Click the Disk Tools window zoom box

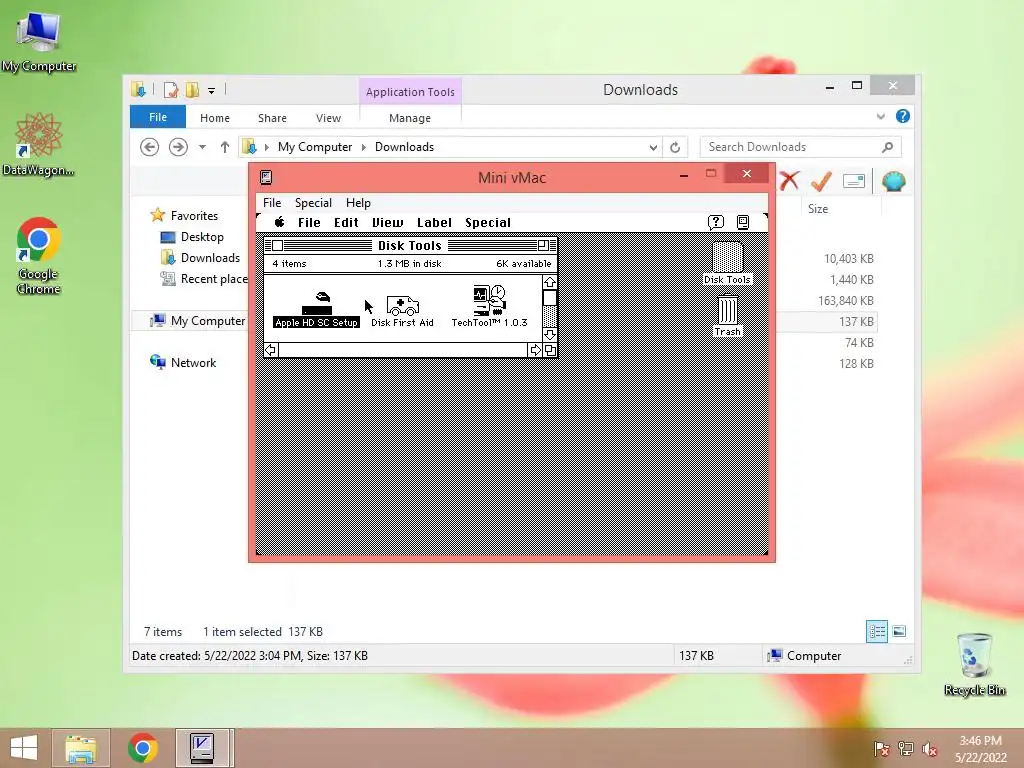click(543, 246)
